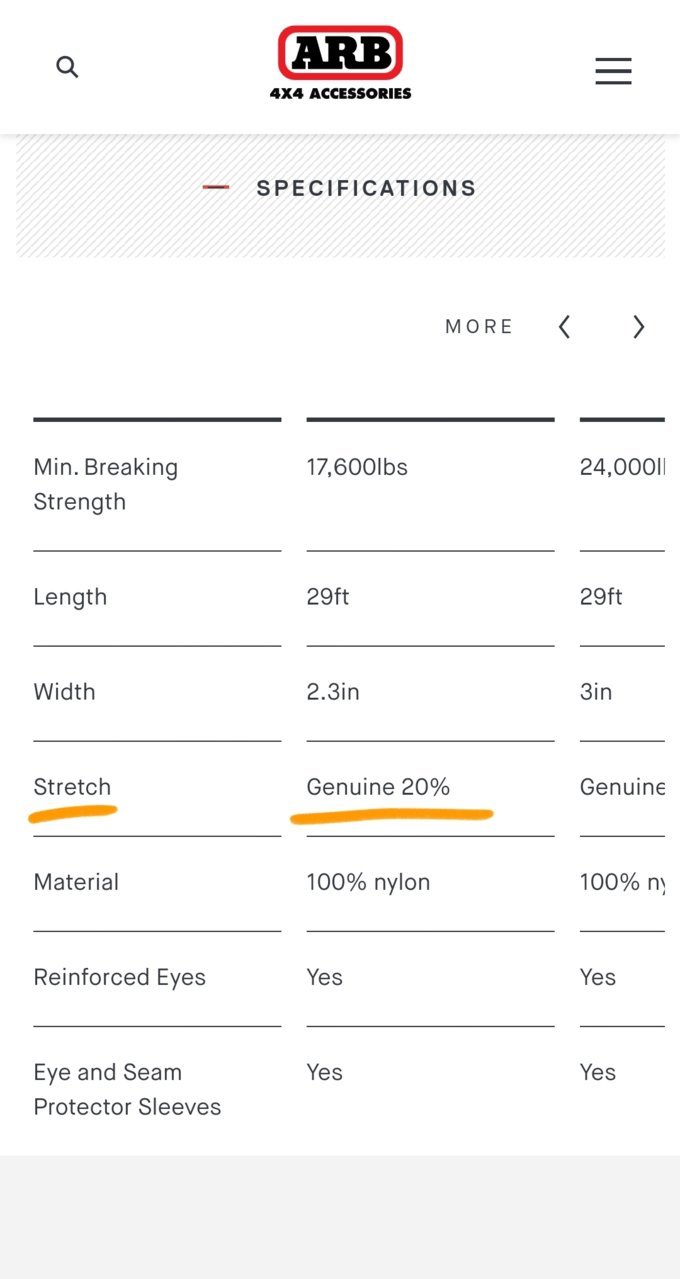Viewport: 680px width, 1279px height.
Task: Select the 100% nylon material value
Action: click(x=368, y=882)
